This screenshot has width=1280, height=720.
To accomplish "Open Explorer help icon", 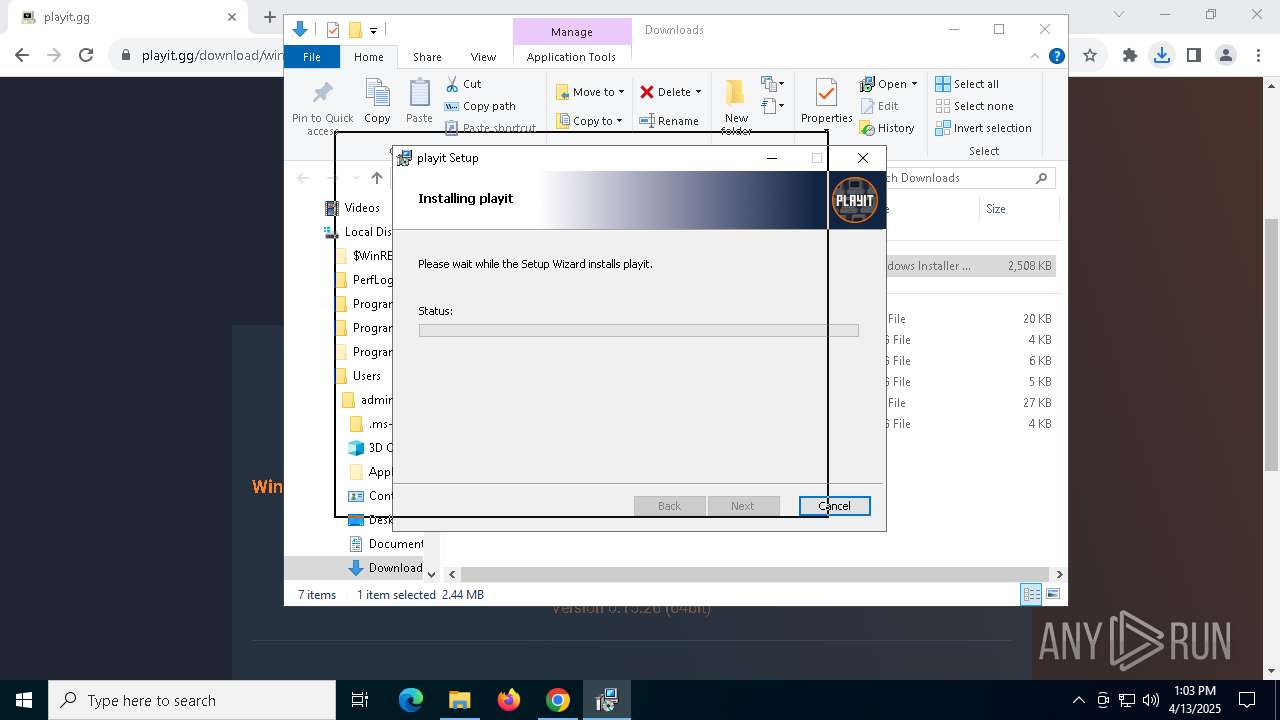I will [1056, 57].
